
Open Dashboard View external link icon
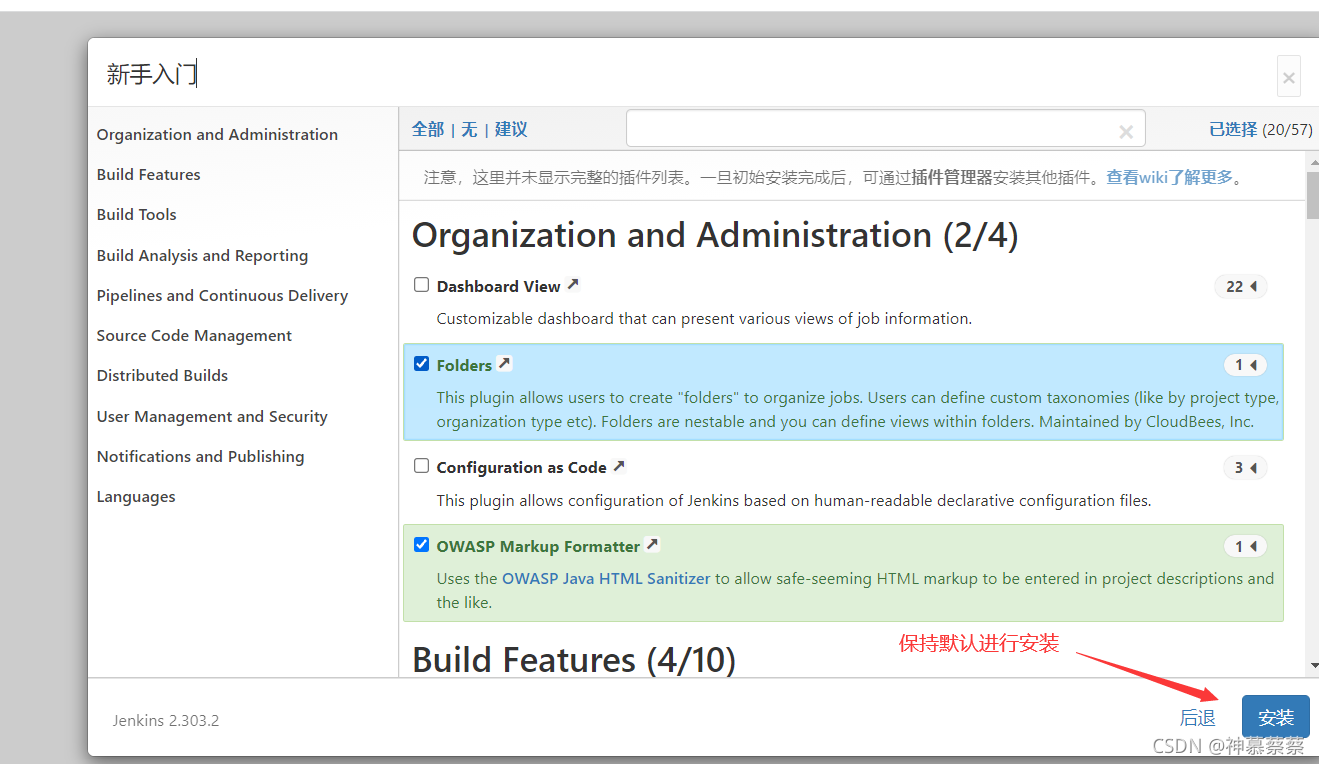tap(573, 285)
